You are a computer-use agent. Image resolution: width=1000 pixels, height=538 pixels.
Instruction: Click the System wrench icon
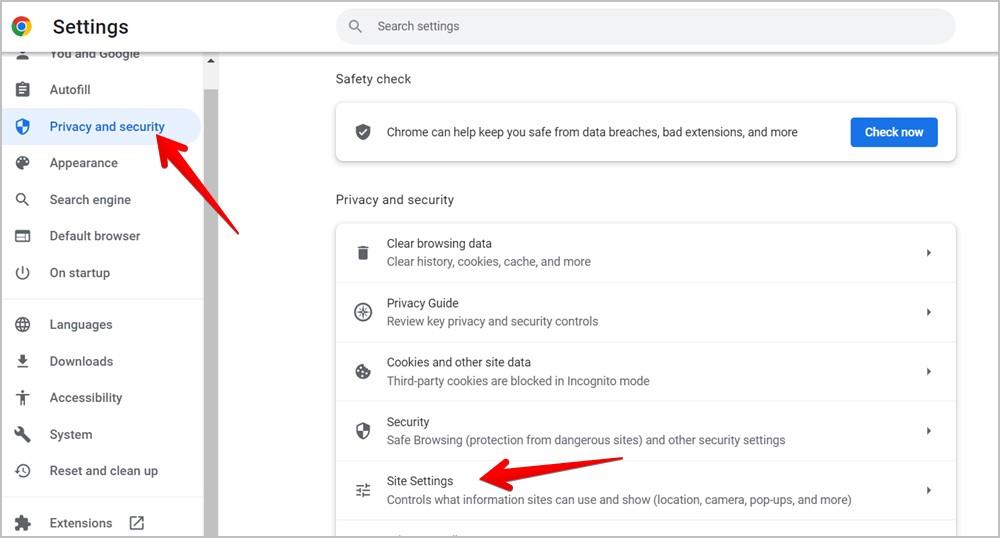point(22,434)
